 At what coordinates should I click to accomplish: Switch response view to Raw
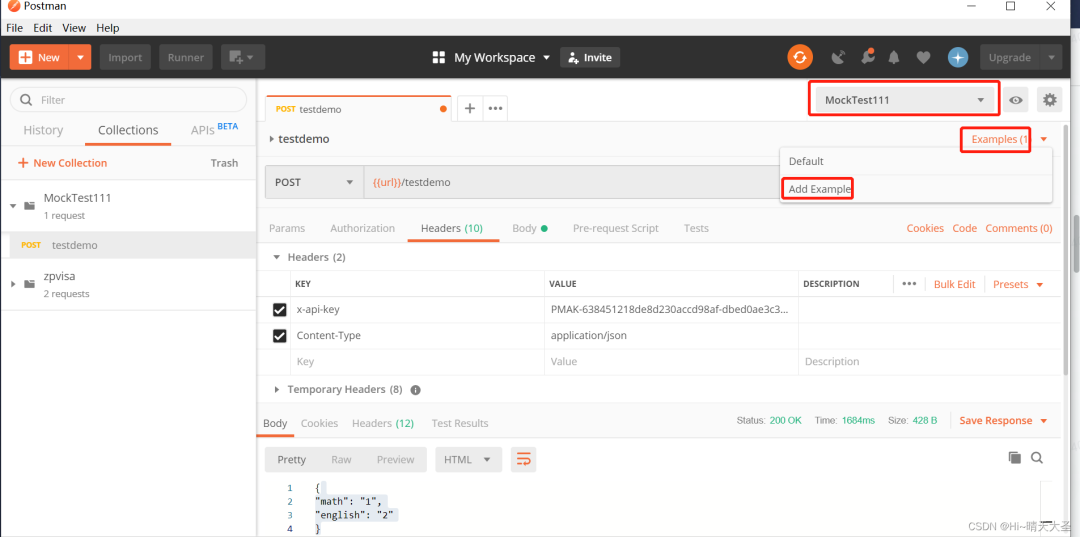(341, 459)
